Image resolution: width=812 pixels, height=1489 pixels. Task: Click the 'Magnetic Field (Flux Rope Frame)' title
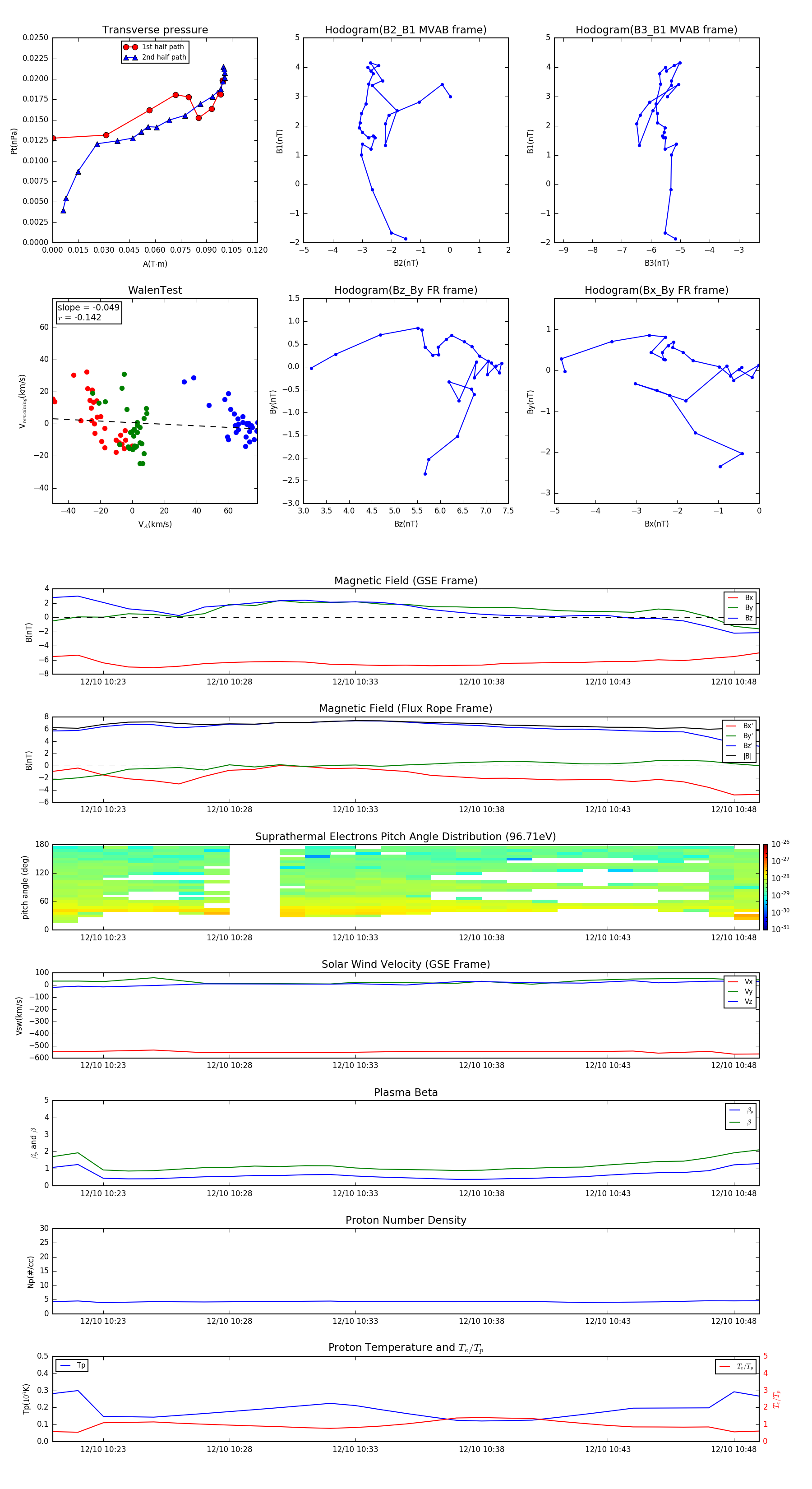coord(406,709)
